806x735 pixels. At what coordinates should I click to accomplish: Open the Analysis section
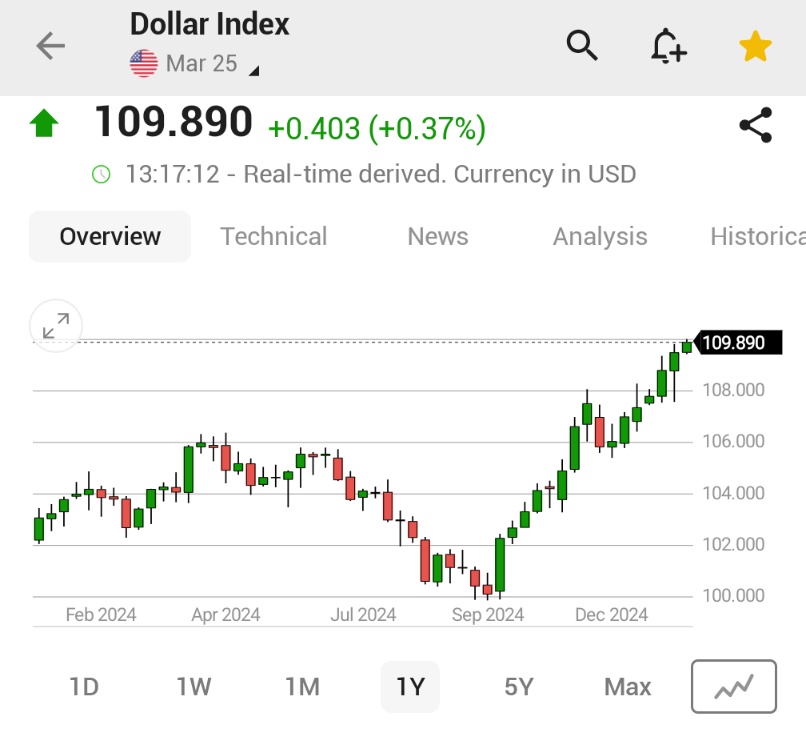600,237
